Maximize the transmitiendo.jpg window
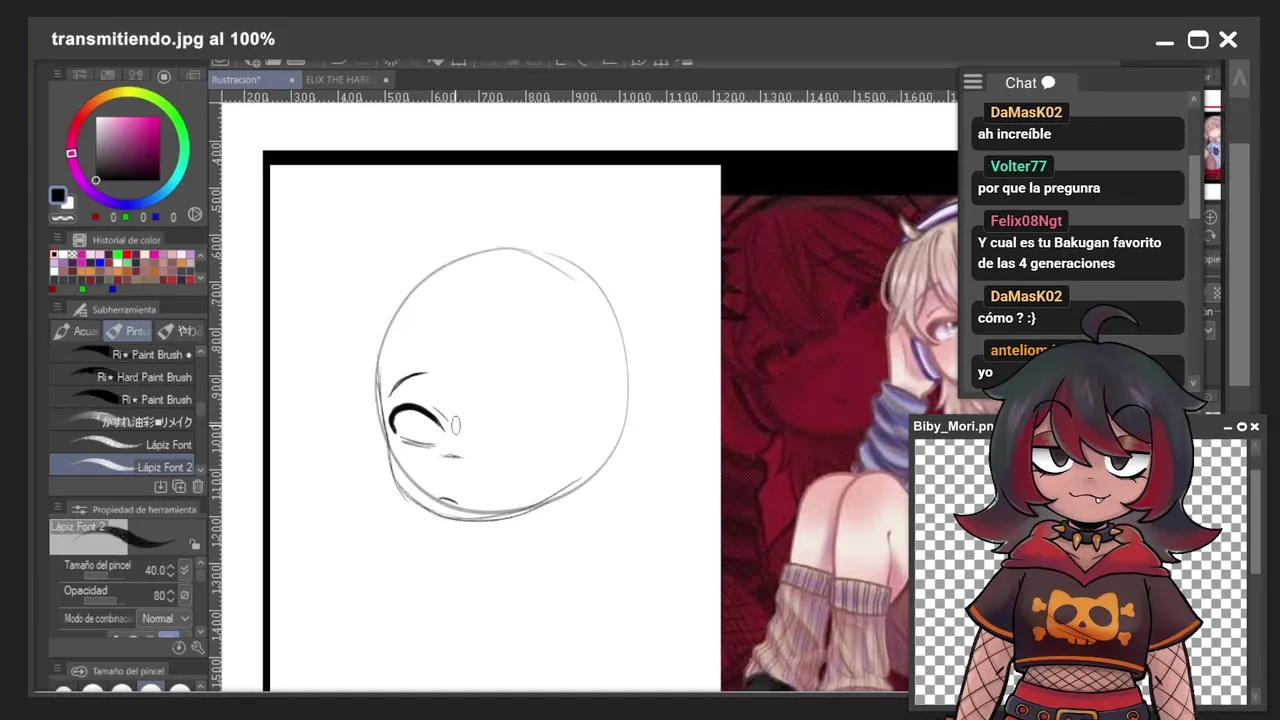This screenshot has height=720, width=1280. pyautogui.click(x=1197, y=40)
